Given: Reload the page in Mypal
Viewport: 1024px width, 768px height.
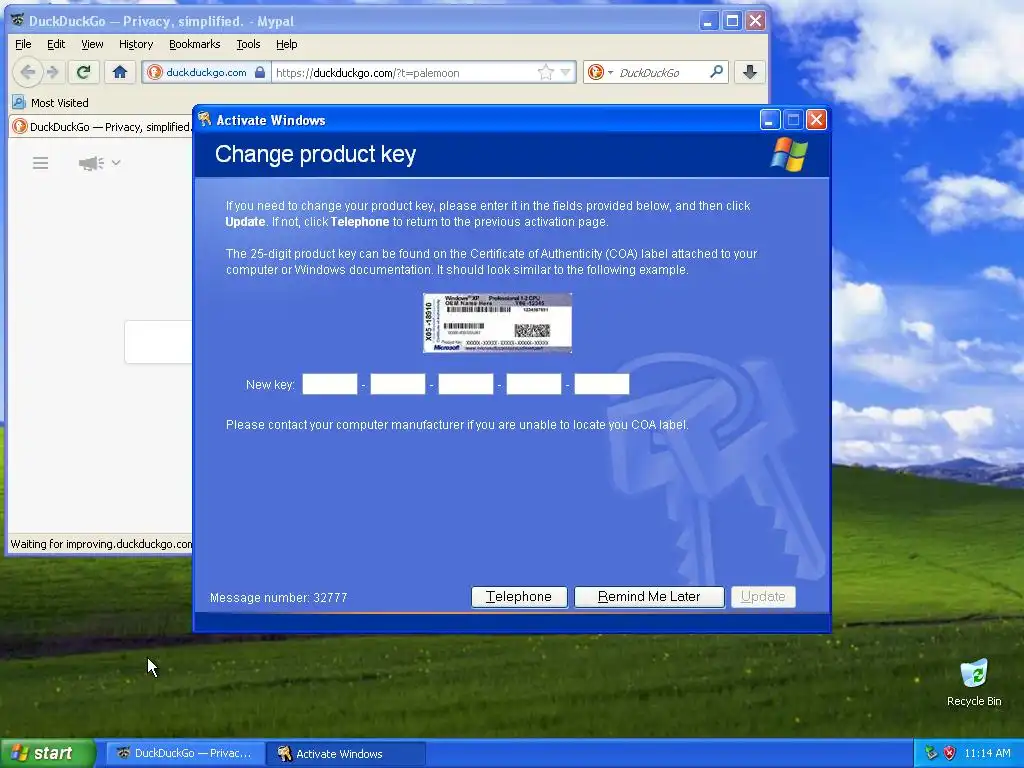Looking at the screenshot, I should pyautogui.click(x=83, y=72).
